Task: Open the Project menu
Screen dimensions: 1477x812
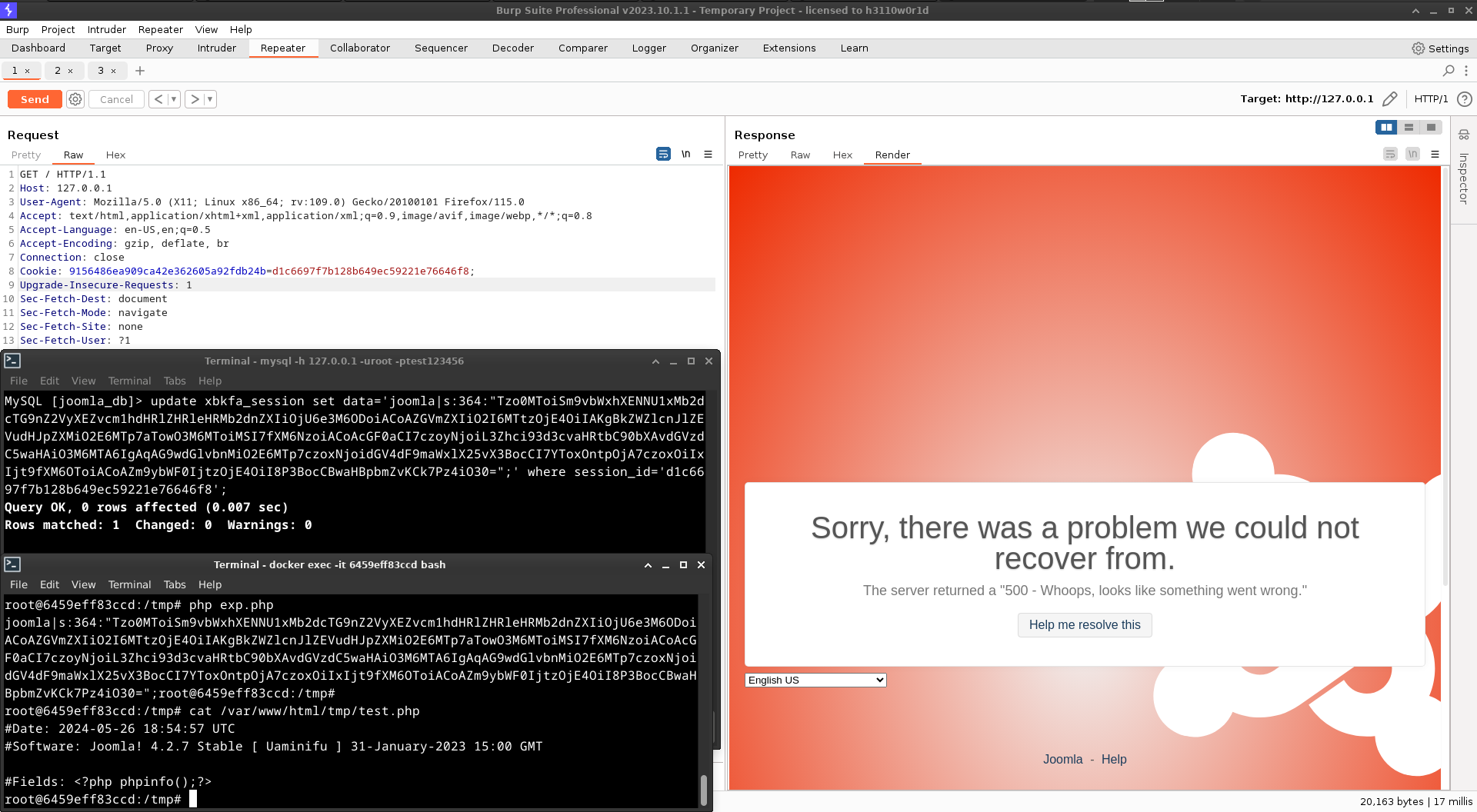Action: (x=58, y=29)
